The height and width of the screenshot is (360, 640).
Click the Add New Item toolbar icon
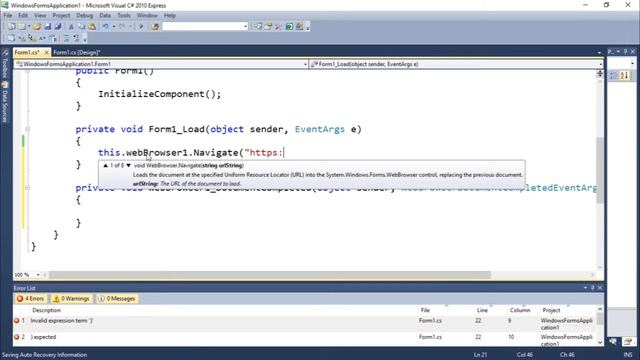pyautogui.click(x=22, y=27)
